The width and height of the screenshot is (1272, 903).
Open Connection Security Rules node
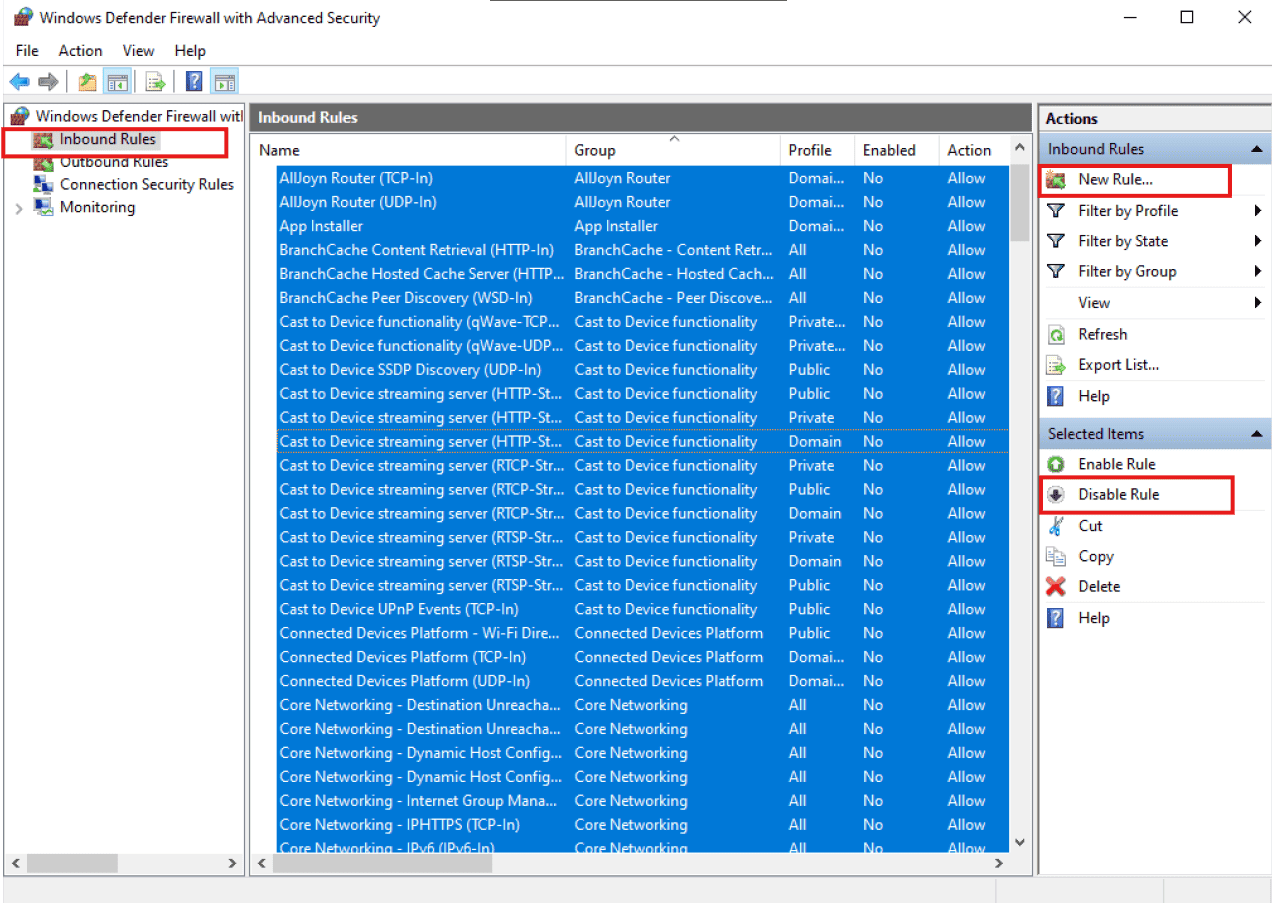pyautogui.click(x=146, y=184)
